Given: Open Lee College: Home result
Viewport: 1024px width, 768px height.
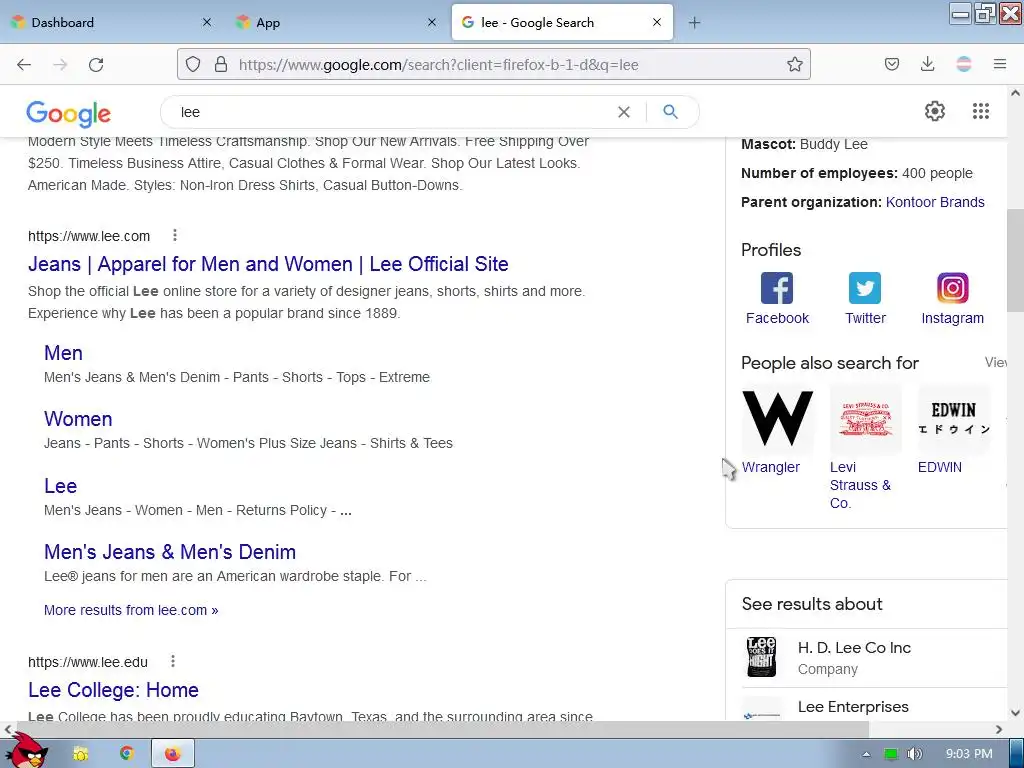Looking at the screenshot, I should pyautogui.click(x=113, y=690).
